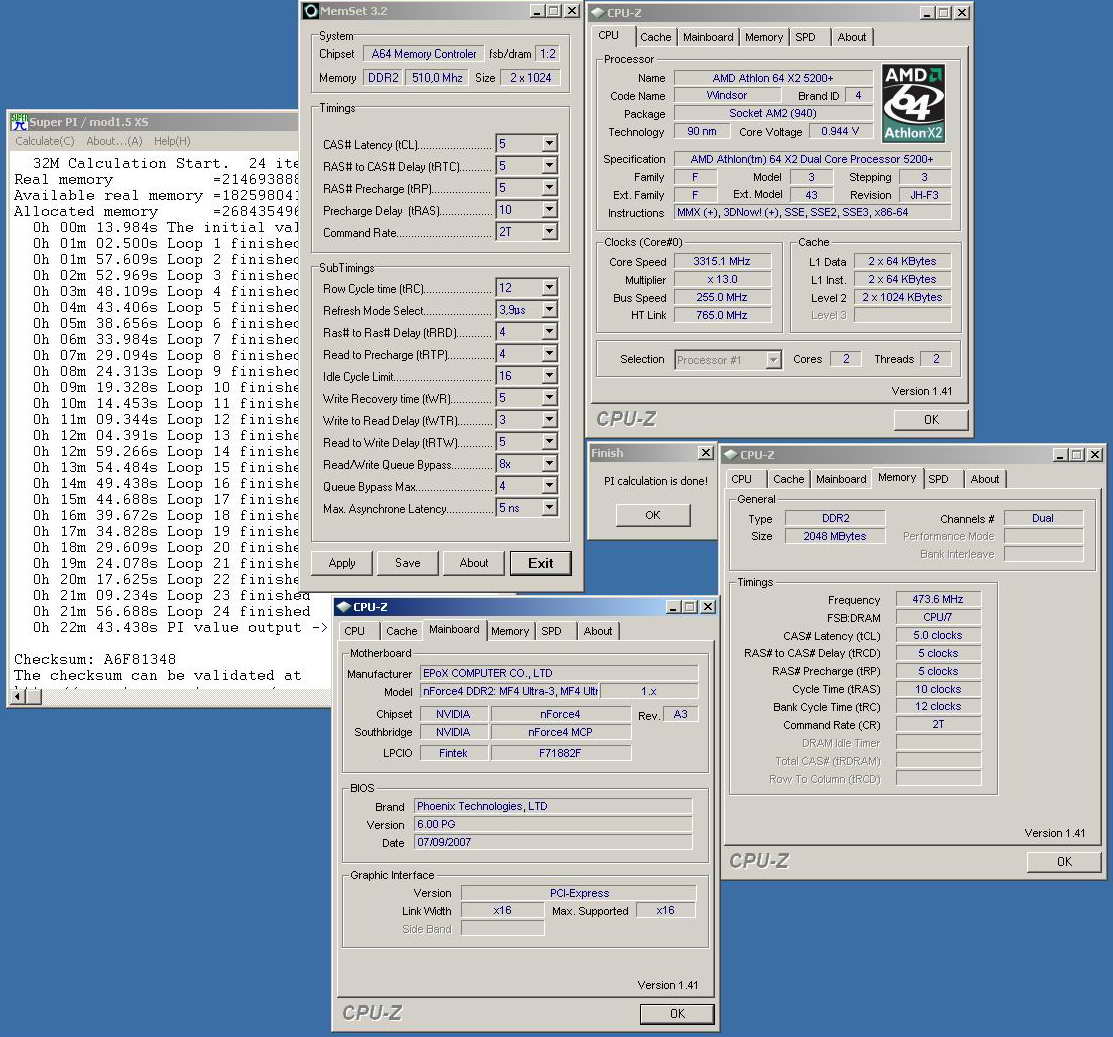This screenshot has height=1037, width=1113.
Task: Select Cache tab in CPU-Z Mainboard window
Action: coord(402,631)
